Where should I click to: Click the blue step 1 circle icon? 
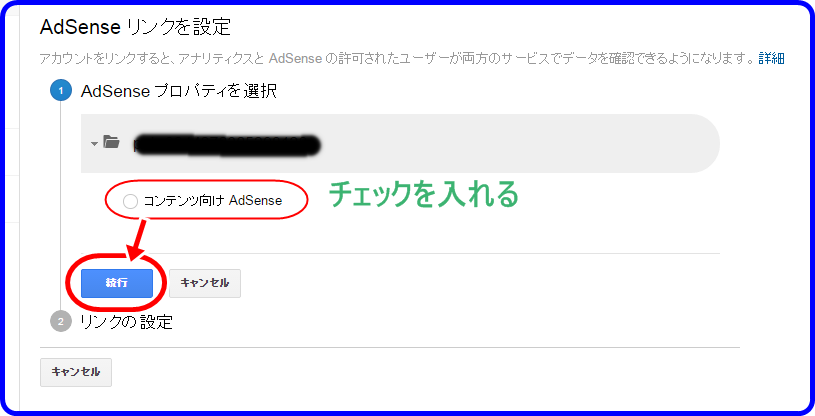(x=61, y=91)
